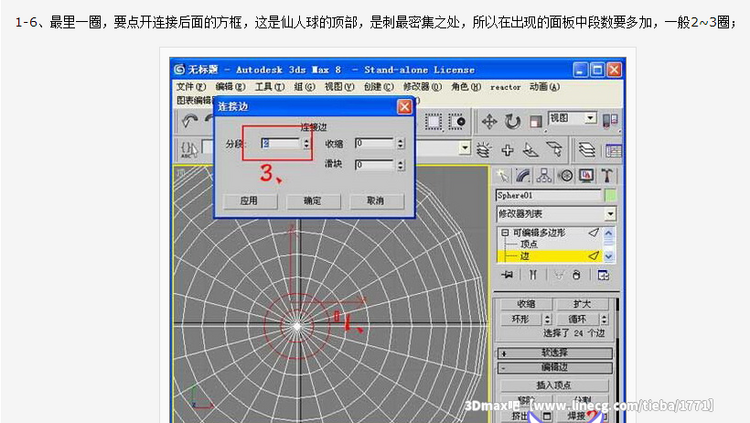Click the green object color swatch
Screen dimensions: 750x423
610,195
